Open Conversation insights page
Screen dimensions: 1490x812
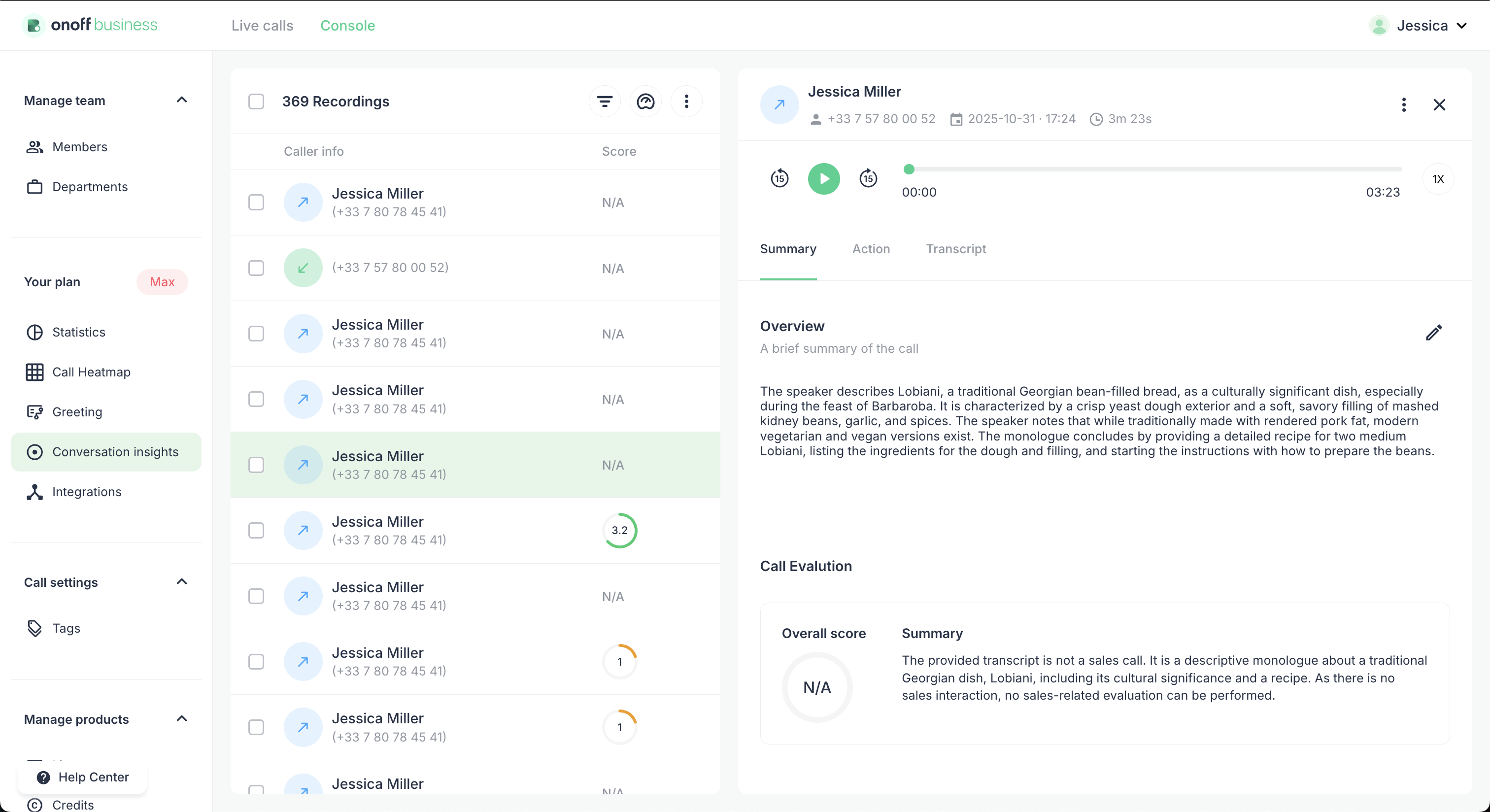pyautogui.click(x=106, y=452)
